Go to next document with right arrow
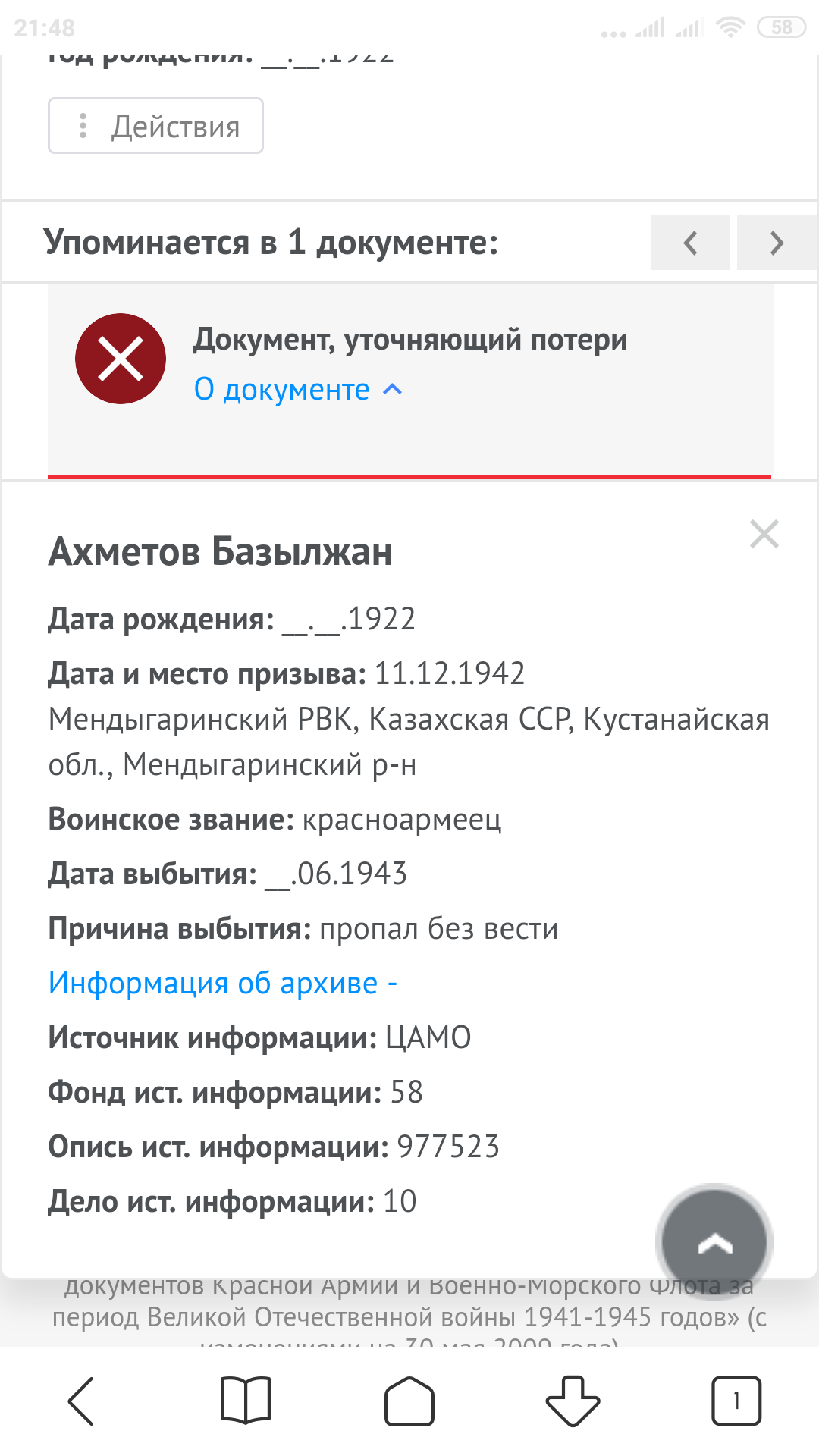 (777, 243)
